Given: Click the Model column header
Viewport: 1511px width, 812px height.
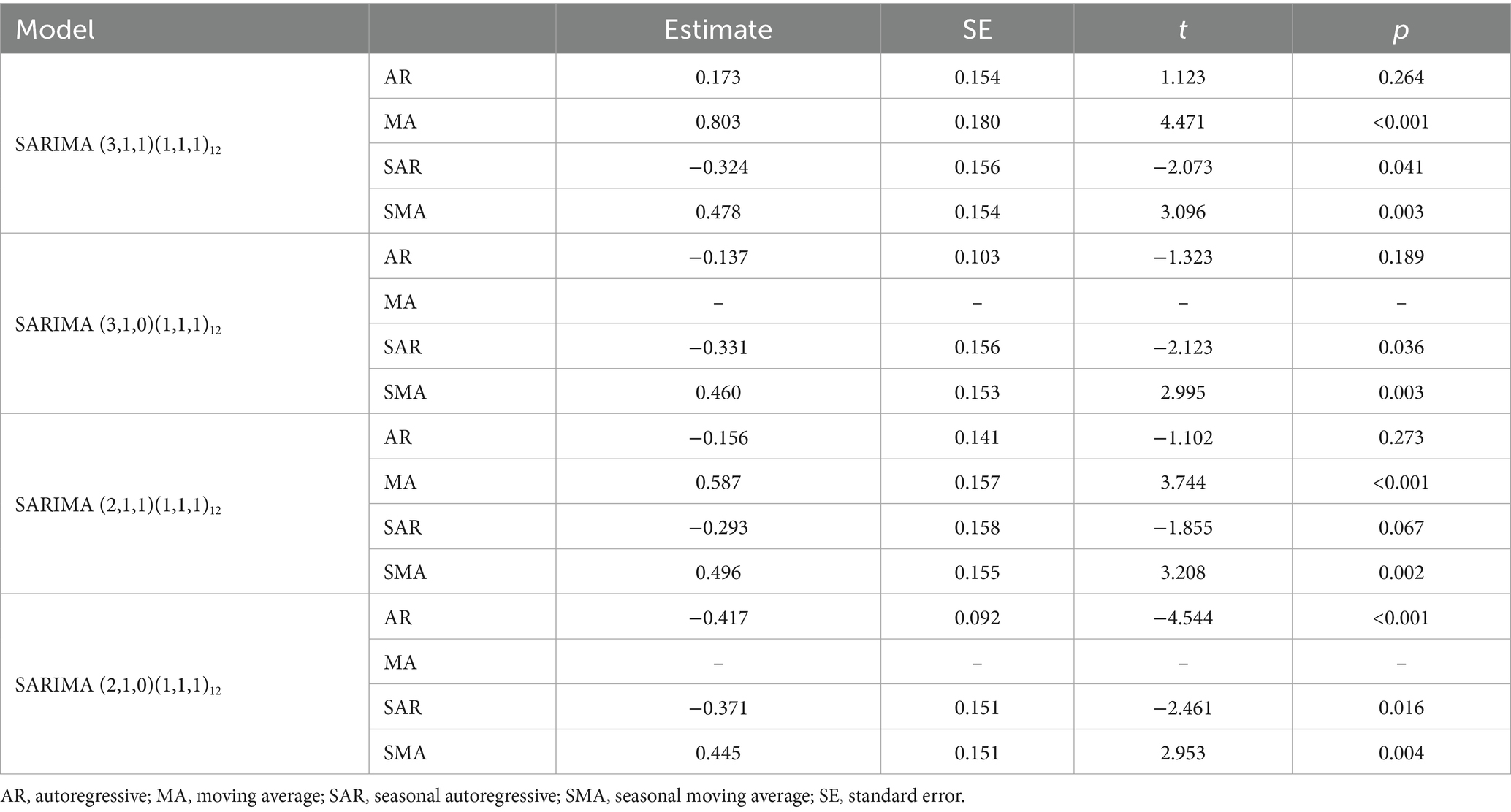Looking at the screenshot, I should [56, 29].
